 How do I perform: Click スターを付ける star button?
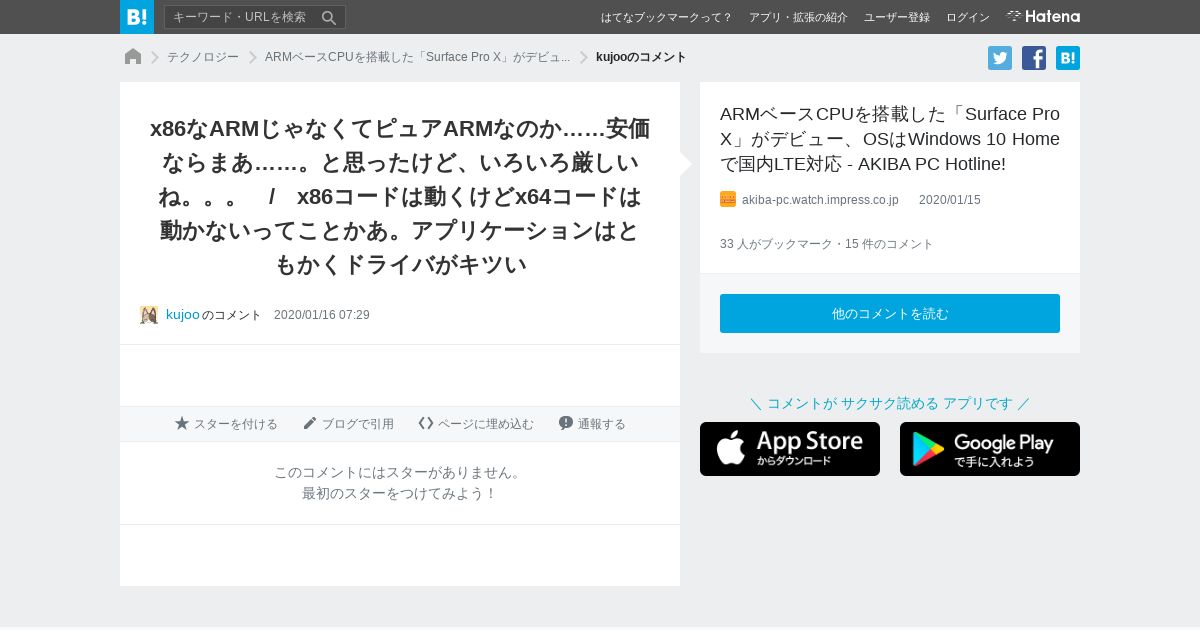pos(226,424)
